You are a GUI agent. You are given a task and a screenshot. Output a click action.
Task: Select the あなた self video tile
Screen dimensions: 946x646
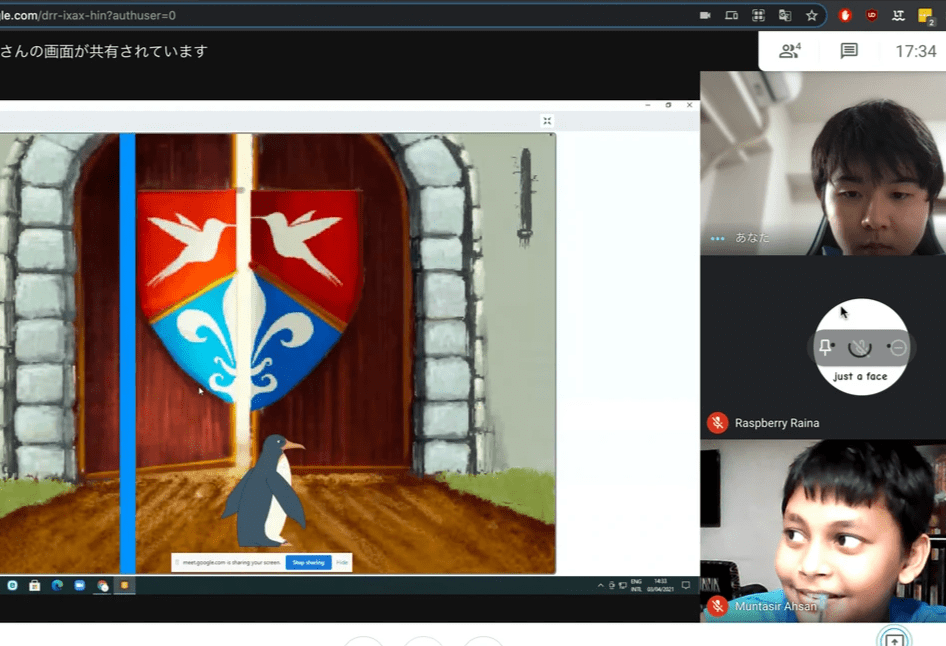tap(822, 163)
